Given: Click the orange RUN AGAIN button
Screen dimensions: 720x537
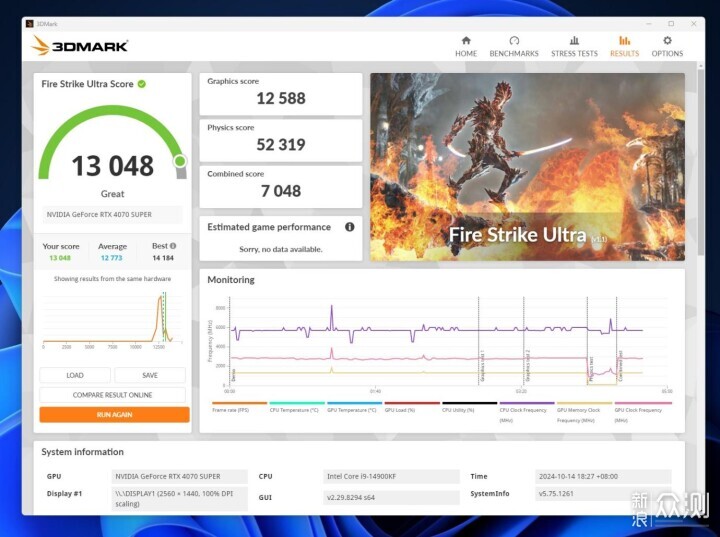Looking at the screenshot, I should (114, 414).
